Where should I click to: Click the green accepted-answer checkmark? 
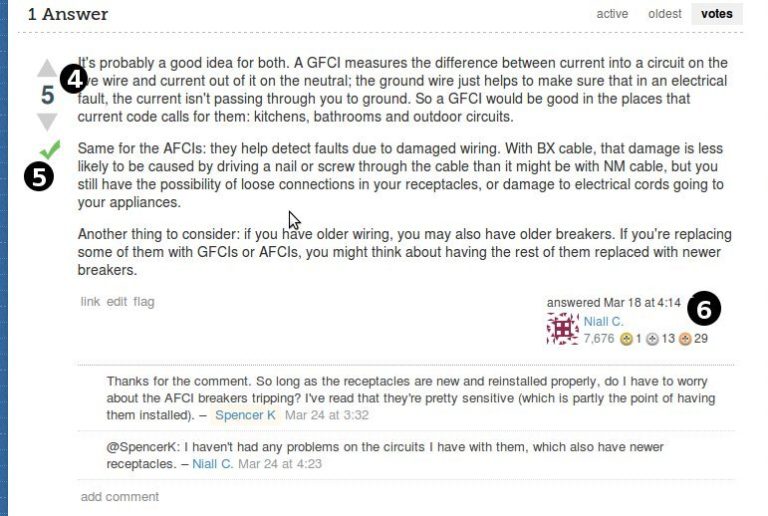click(50, 149)
